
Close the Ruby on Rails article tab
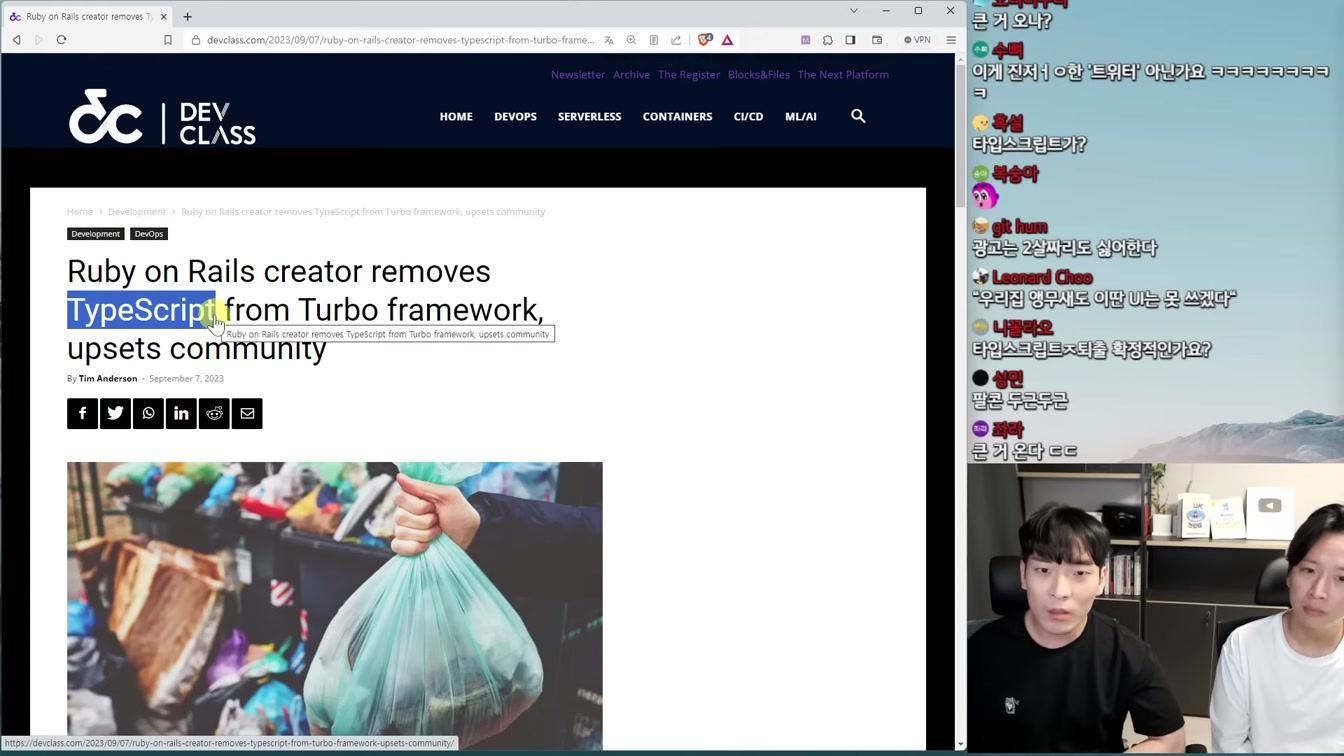[x=164, y=16]
